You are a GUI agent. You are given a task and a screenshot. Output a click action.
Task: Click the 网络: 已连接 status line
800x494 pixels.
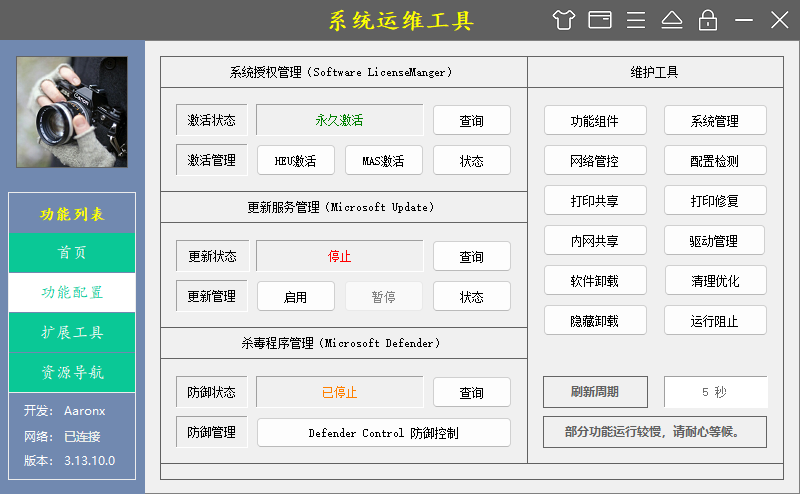62,436
